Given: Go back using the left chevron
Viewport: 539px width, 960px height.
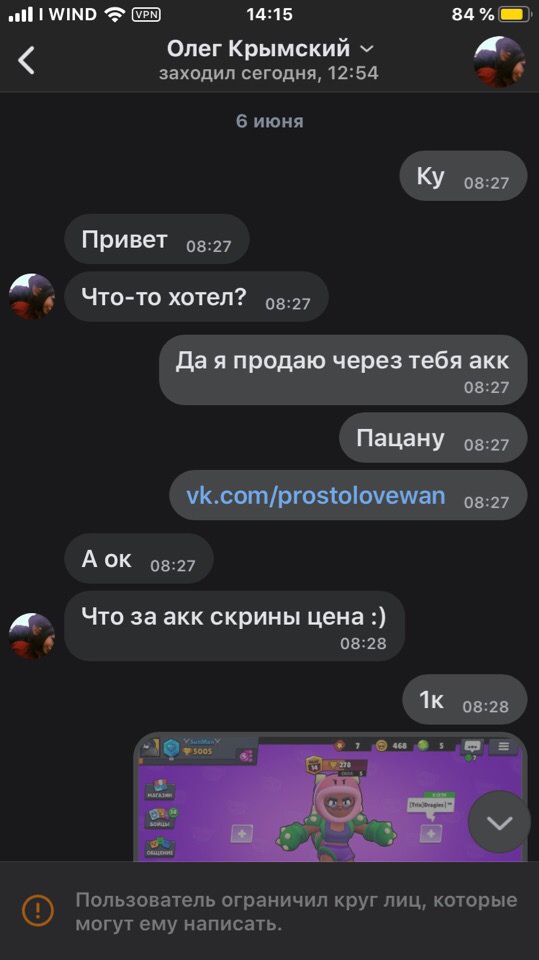Looking at the screenshot, I should click(x=26, y=61).
